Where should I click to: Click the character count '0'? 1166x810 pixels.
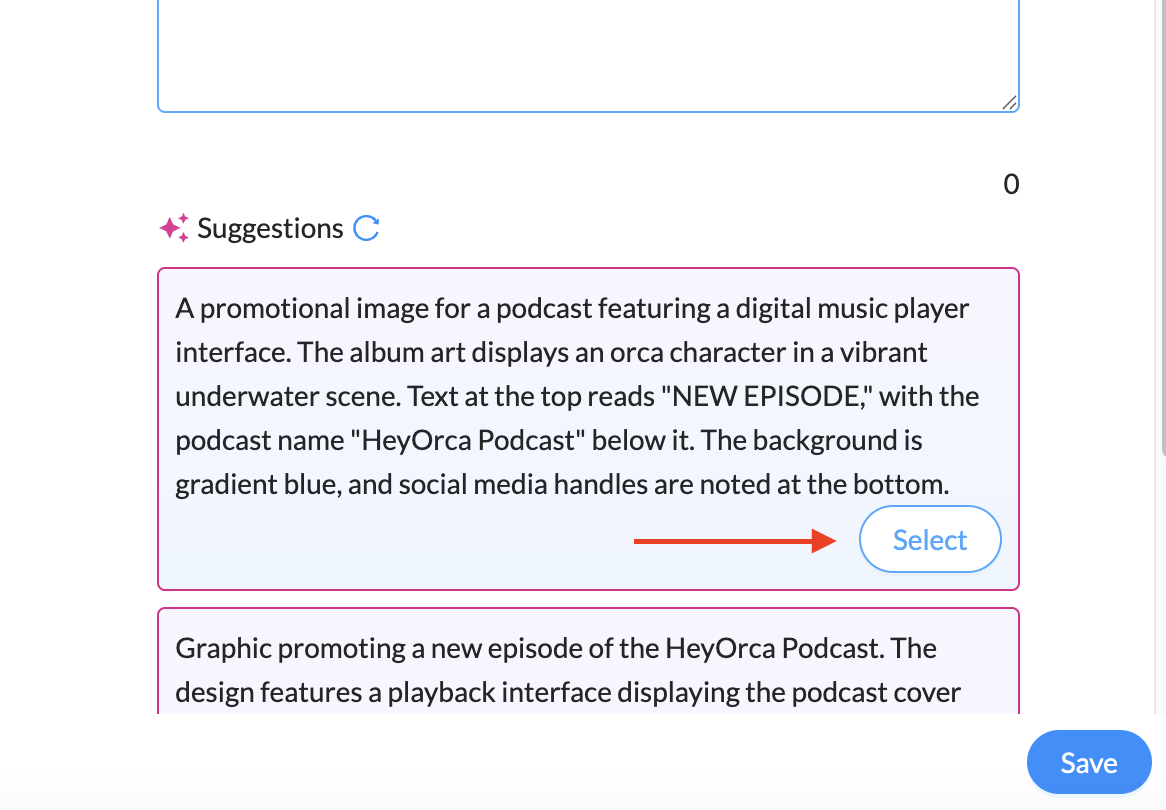1011,184
